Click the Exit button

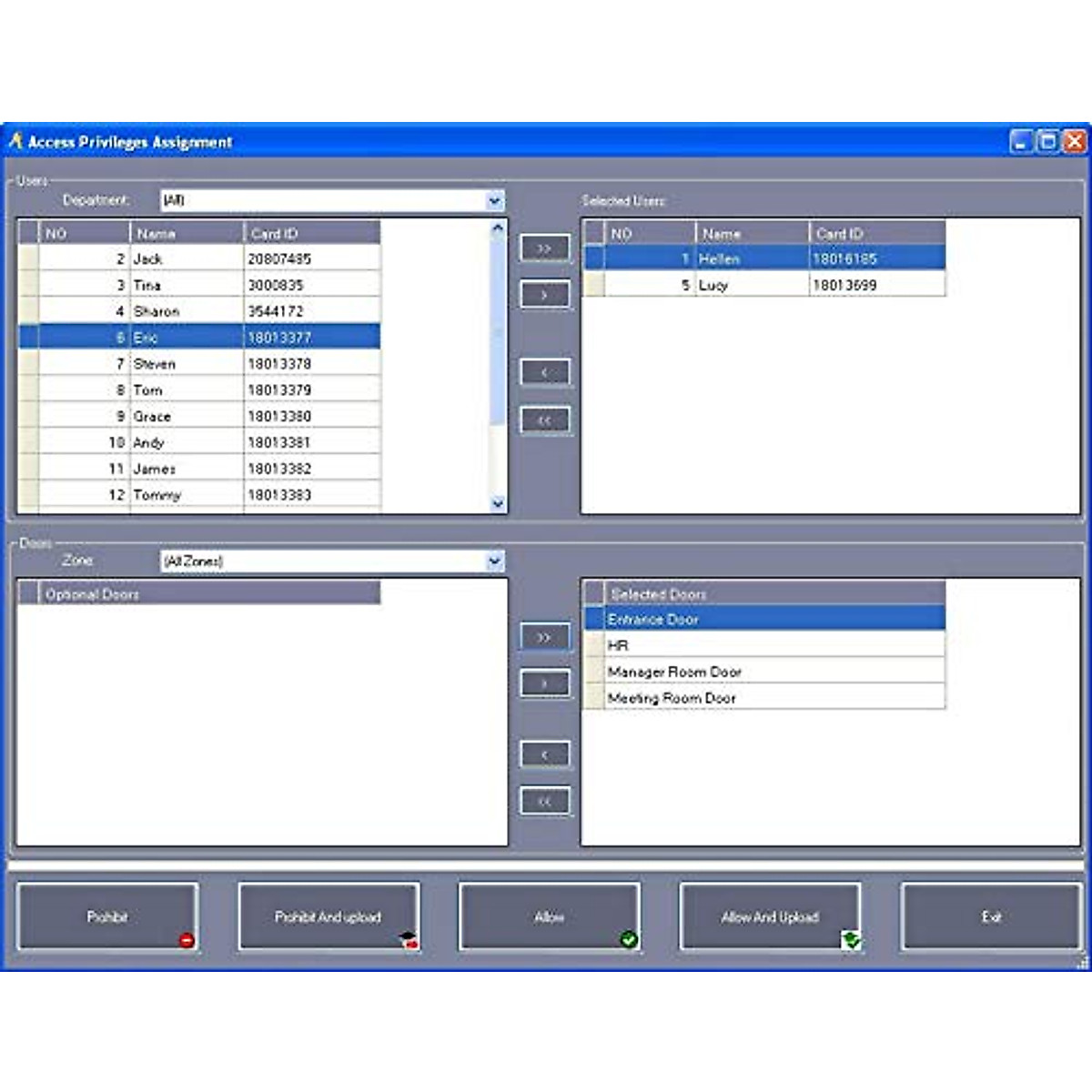pyautogui.click(x=991, y=917)
